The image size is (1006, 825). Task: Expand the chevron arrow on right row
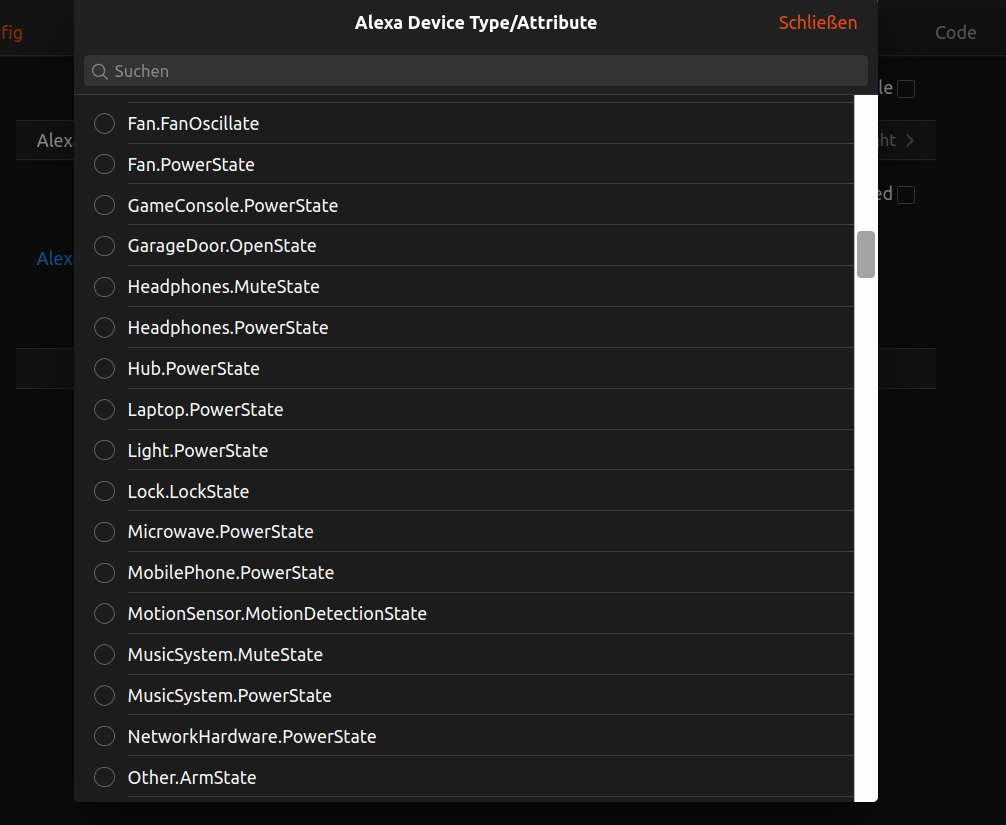(x=910, y=141)
